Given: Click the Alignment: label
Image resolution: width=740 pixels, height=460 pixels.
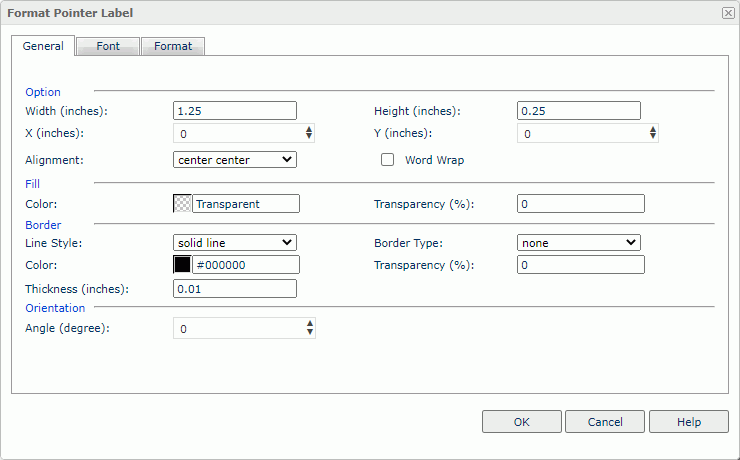Looking at the screenshot, I should pos(54,160).
